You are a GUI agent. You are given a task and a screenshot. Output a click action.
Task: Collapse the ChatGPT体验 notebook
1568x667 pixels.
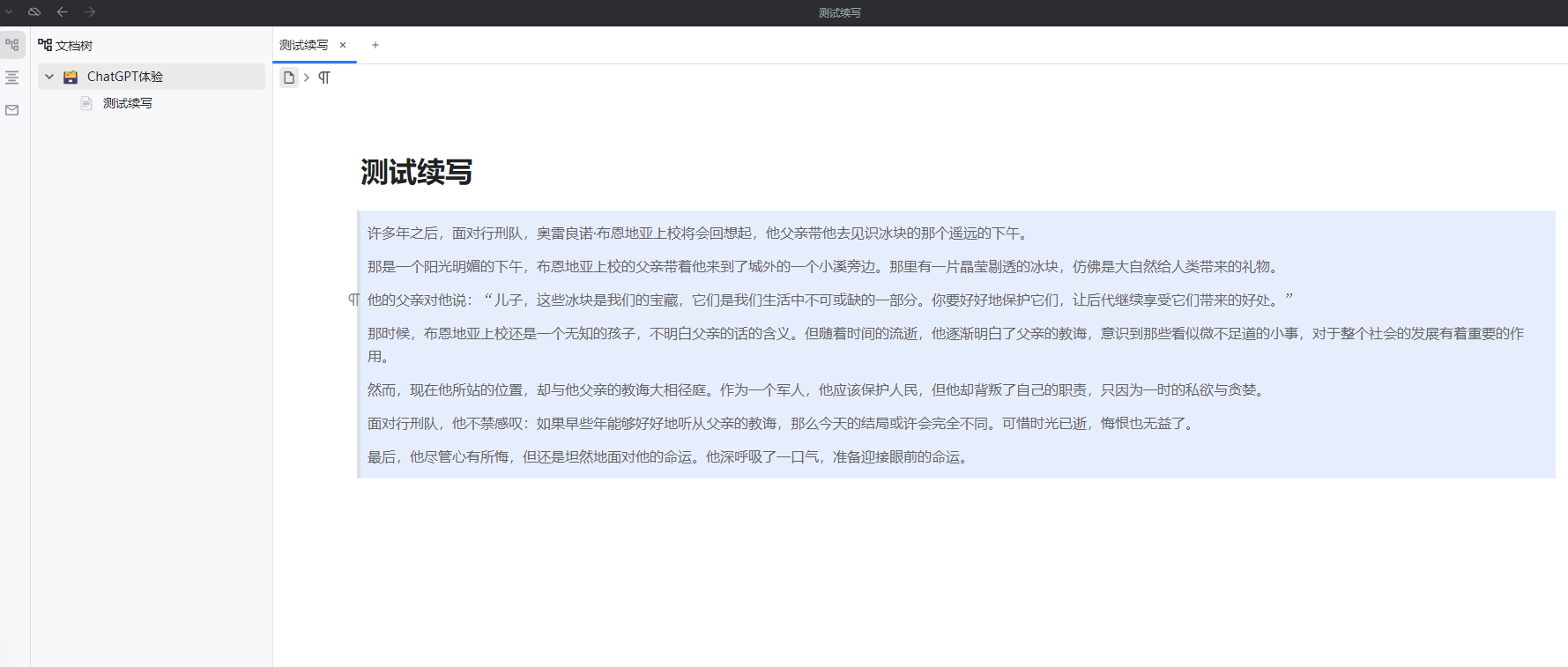(49, 77)
